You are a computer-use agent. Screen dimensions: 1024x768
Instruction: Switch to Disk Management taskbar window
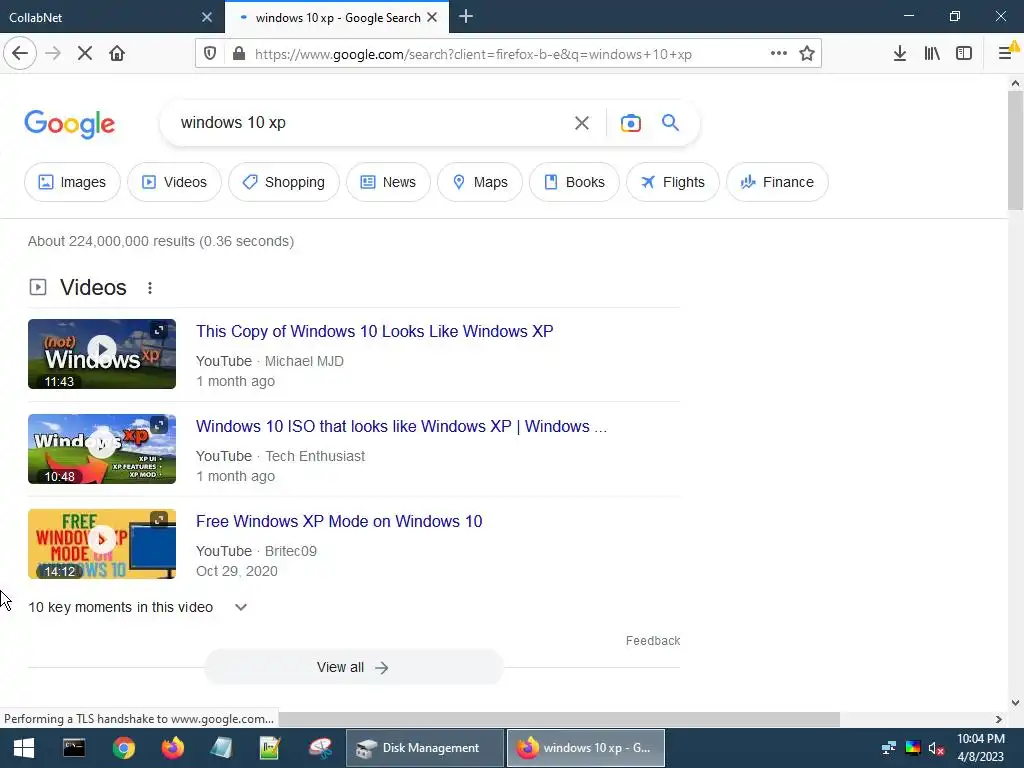(x=424, y=748)
